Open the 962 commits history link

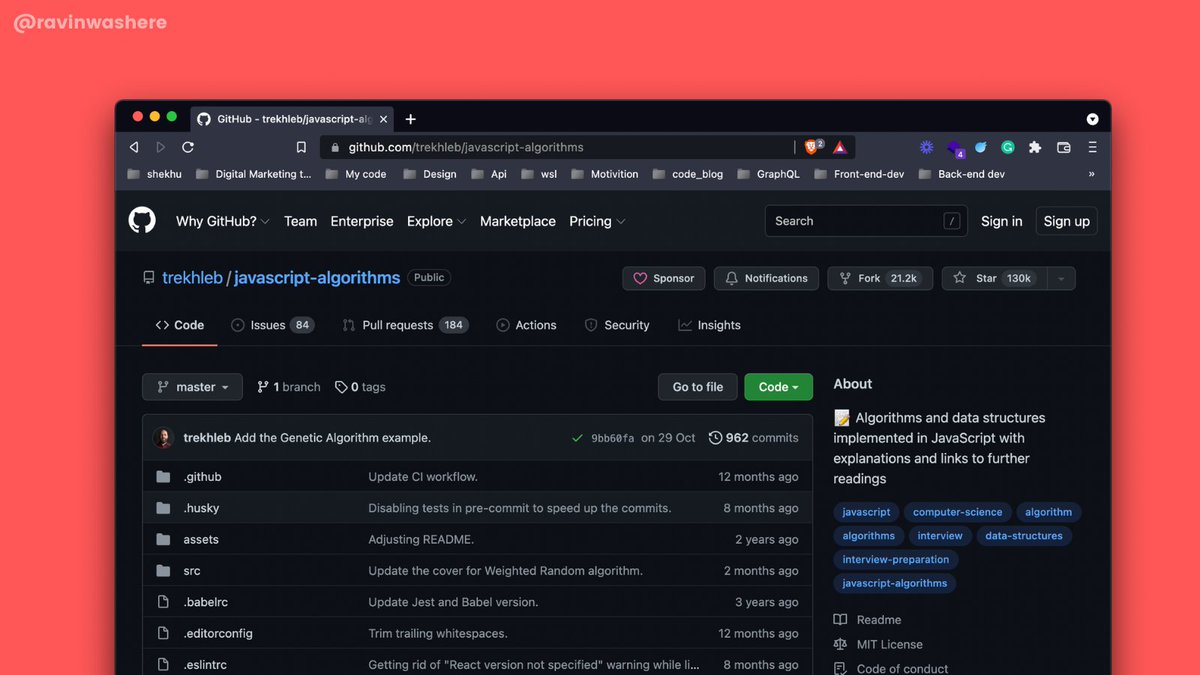(x=754, y=438)
